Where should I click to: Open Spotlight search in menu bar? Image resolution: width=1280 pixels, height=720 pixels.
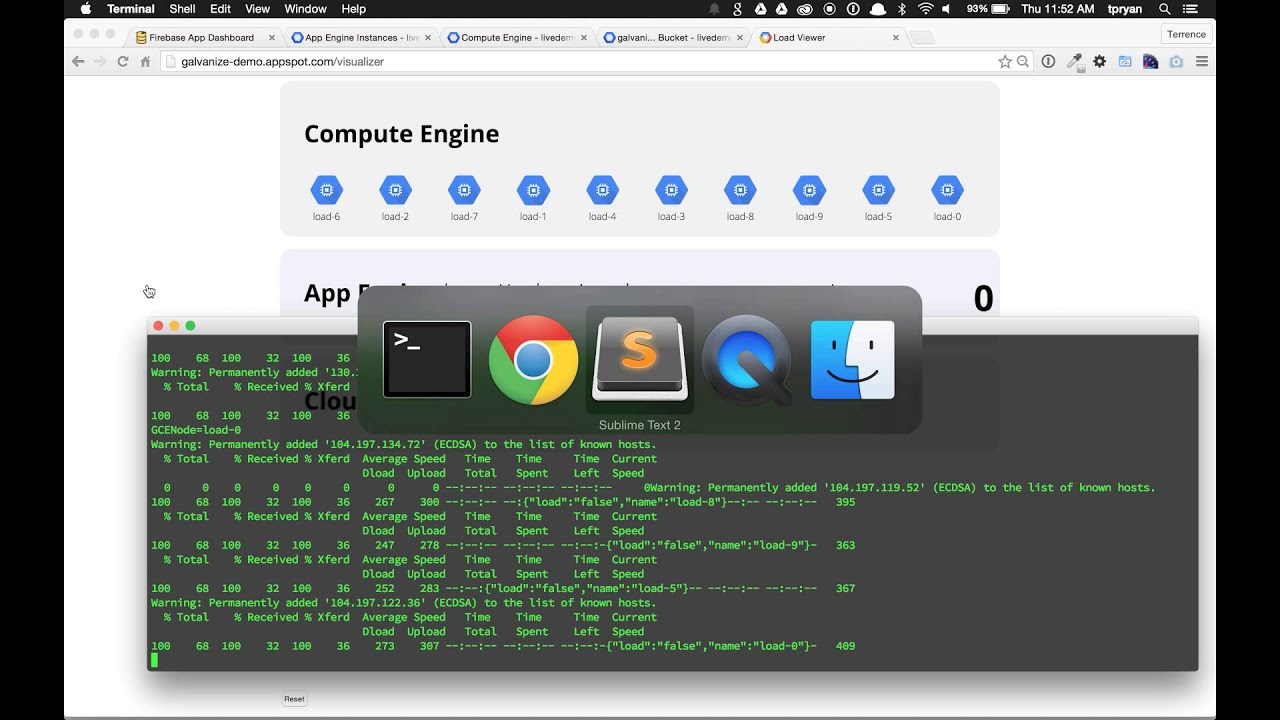(x=1164, y=9)
